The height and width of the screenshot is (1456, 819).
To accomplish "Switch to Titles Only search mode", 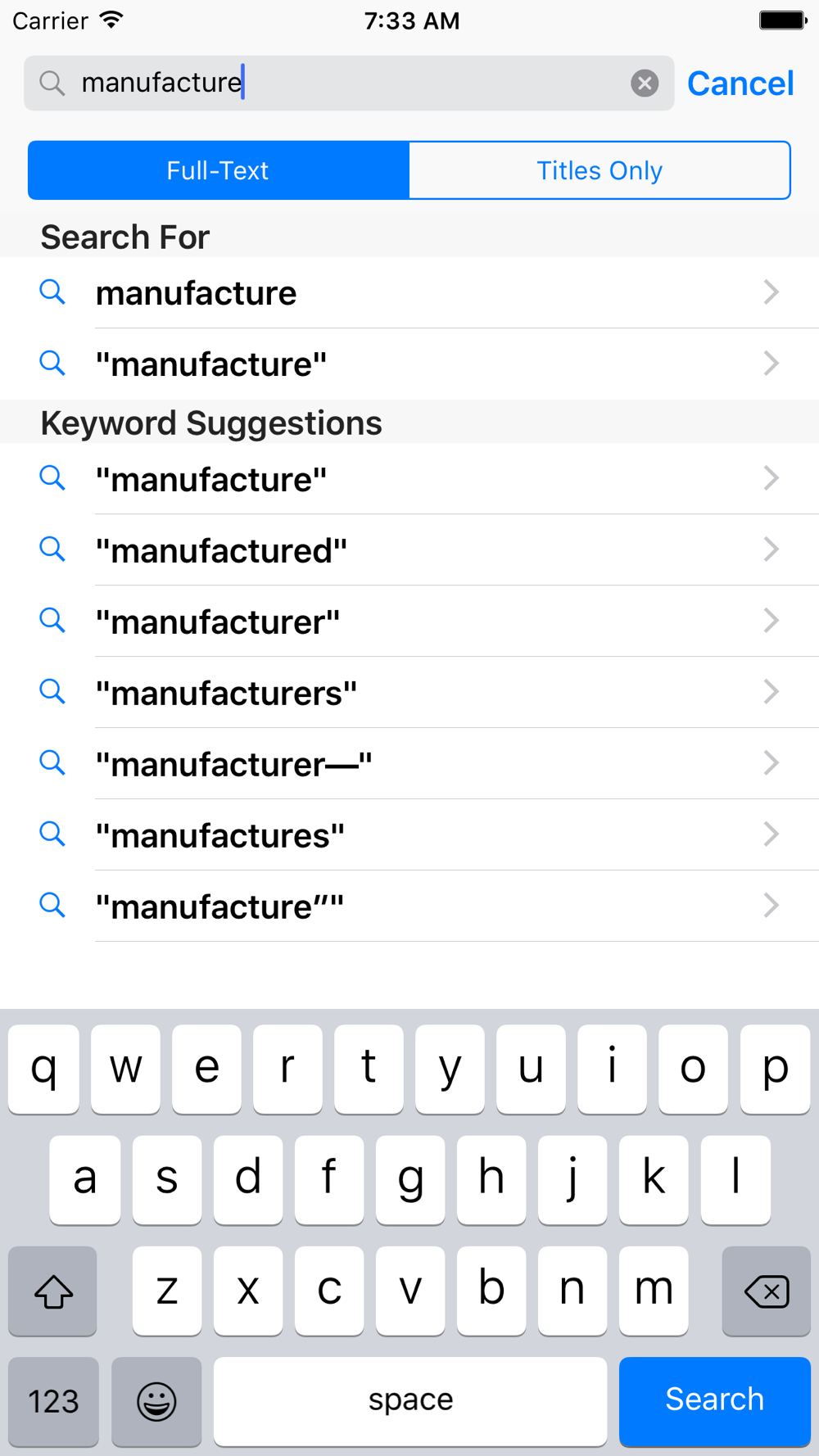I will pos(600,170).
